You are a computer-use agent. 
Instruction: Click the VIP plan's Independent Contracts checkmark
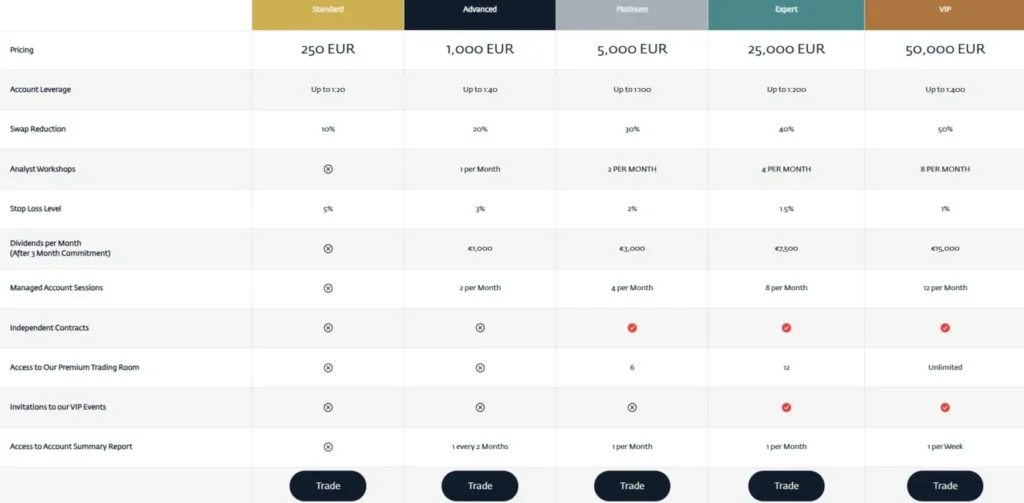tap(945, 327)
